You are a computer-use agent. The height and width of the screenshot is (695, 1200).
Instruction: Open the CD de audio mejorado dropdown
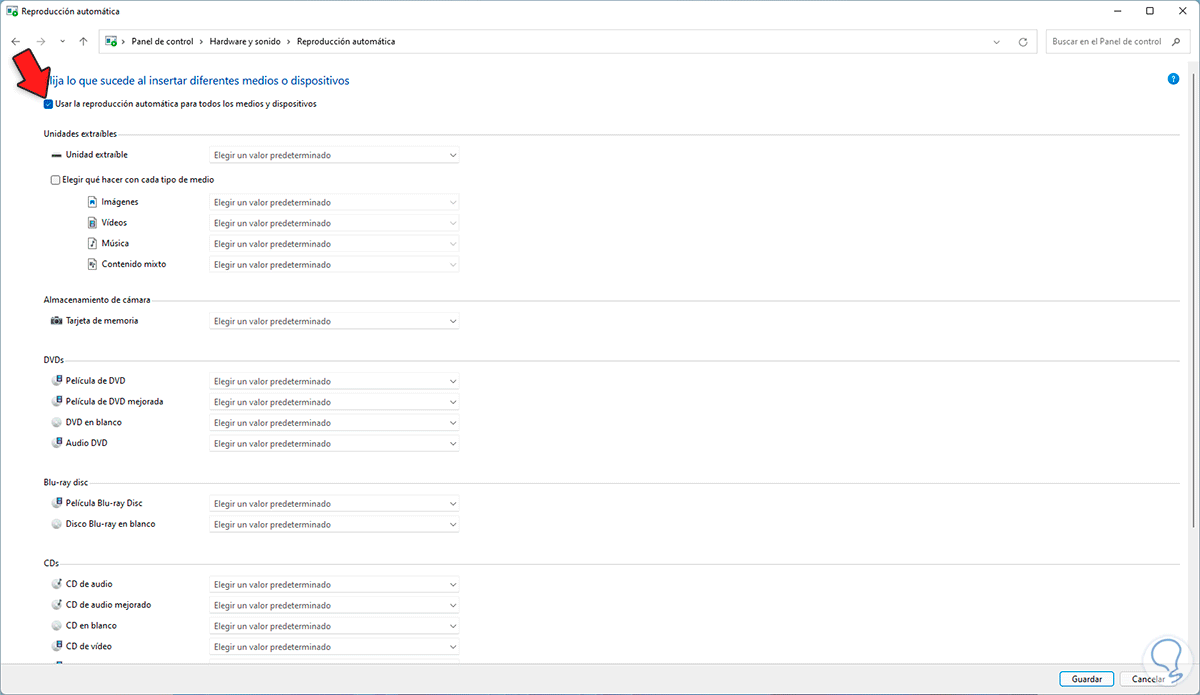click(x=334, y=605)
